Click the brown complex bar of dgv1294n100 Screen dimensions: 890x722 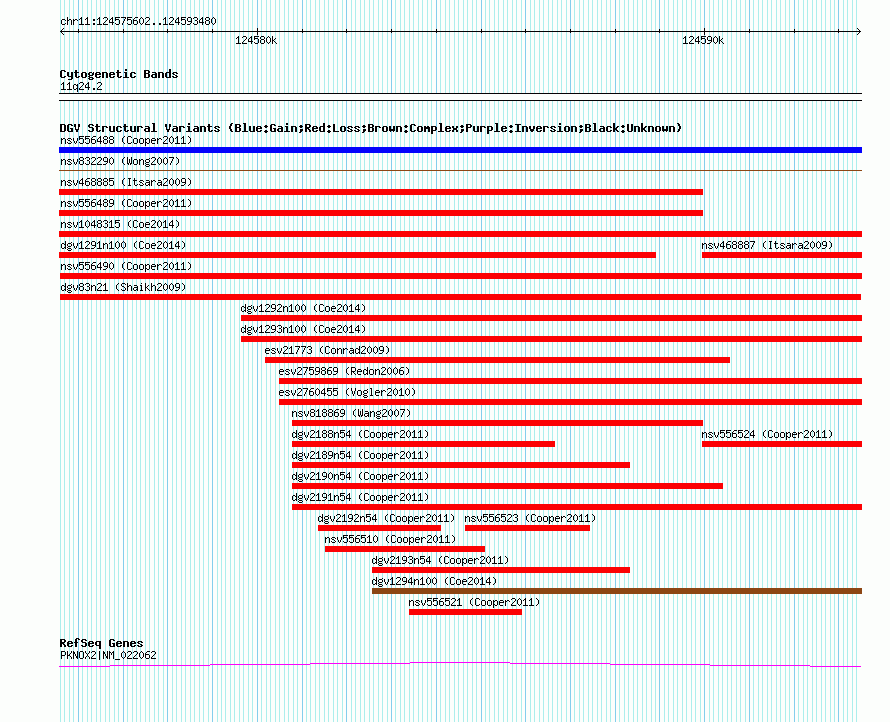(x=617, y=591)
